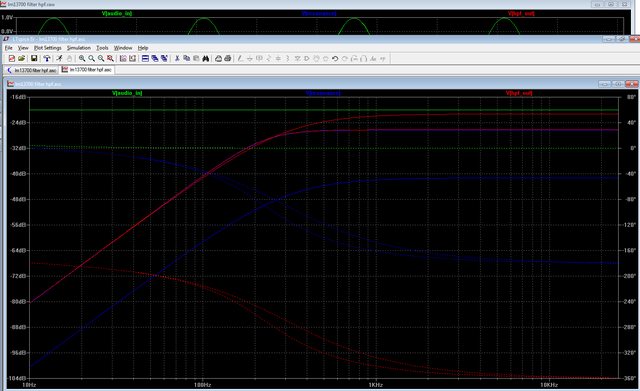This screenshot has width=640, height=391.
Task: Select the Zoom to rectangle magnifier icon
Action: click(x=82, y=58)
